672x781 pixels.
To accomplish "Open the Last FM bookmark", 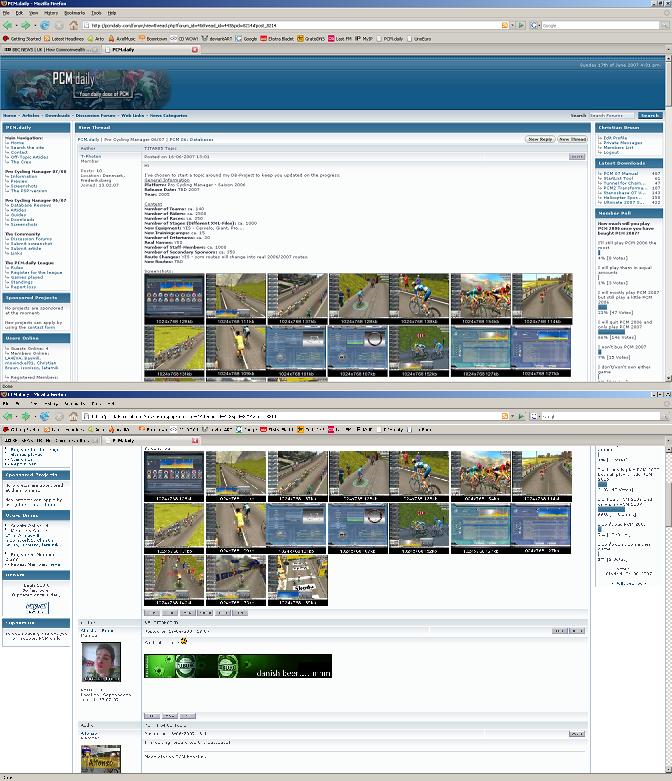I will click(341, 38).
